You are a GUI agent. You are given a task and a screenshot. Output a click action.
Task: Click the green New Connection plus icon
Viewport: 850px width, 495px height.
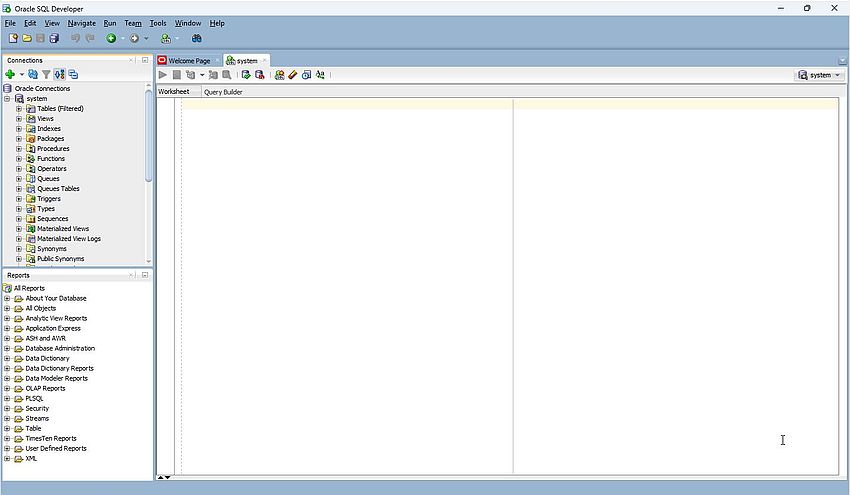click(x=10, y=74)
